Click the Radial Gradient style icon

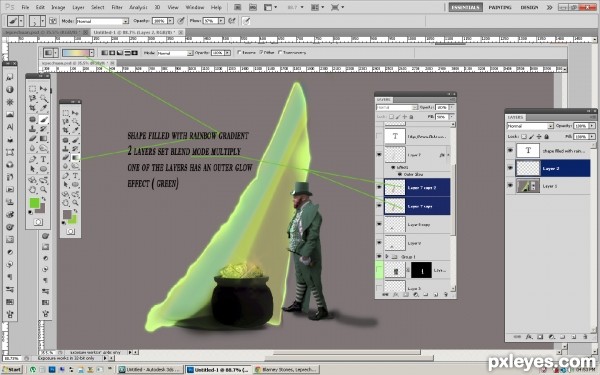coord(112,53)
